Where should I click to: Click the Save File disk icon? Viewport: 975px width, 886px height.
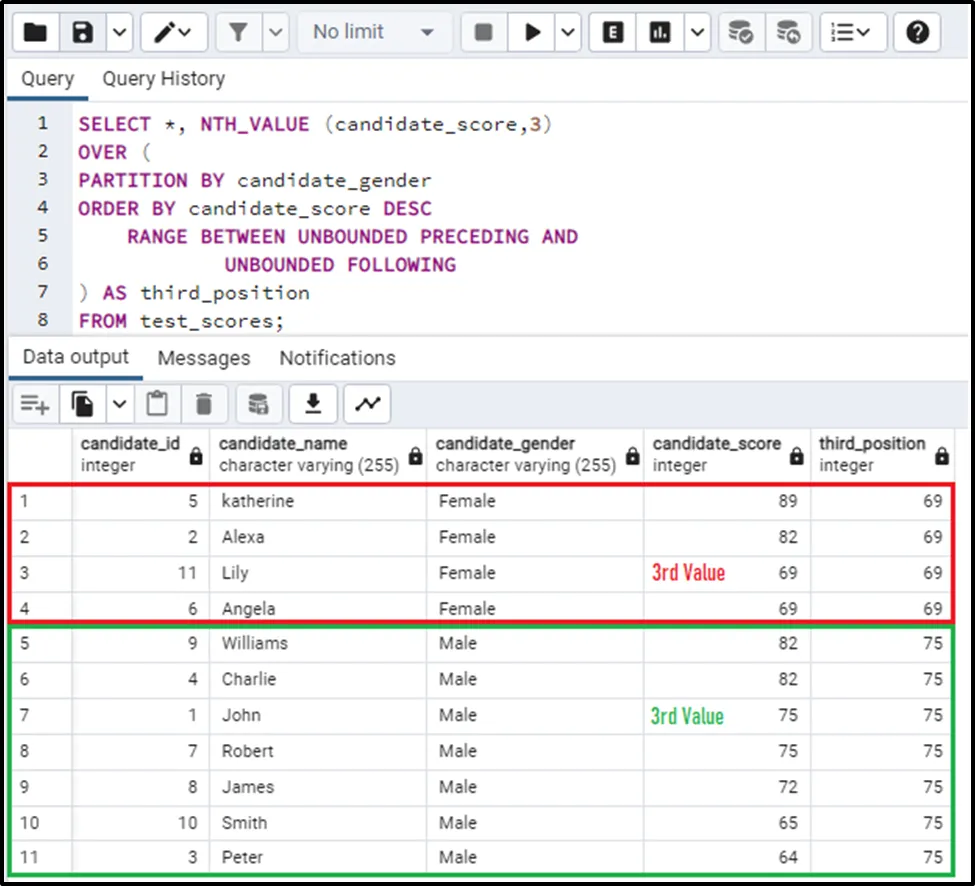pyautogui.click(x=83, y=33)
